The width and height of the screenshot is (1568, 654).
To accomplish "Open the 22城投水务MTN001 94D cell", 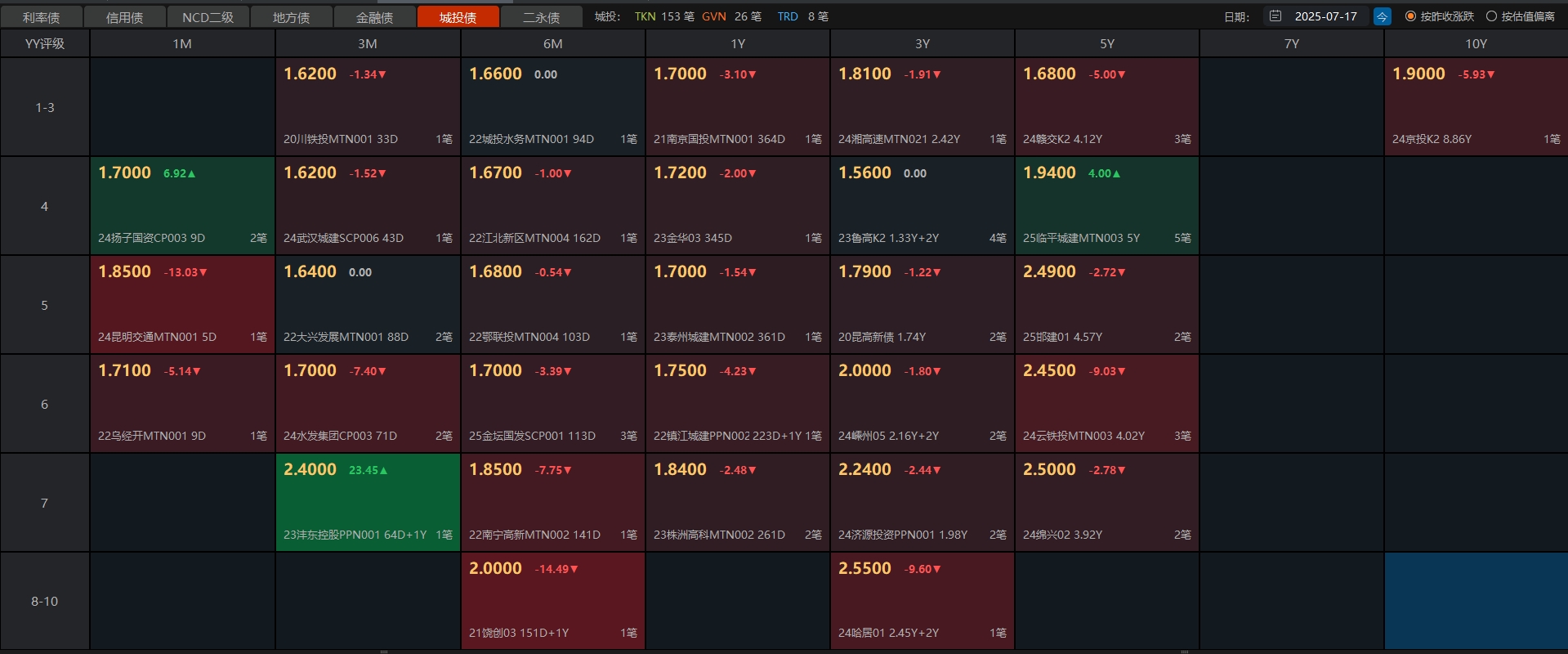I will tap(553, 107).
